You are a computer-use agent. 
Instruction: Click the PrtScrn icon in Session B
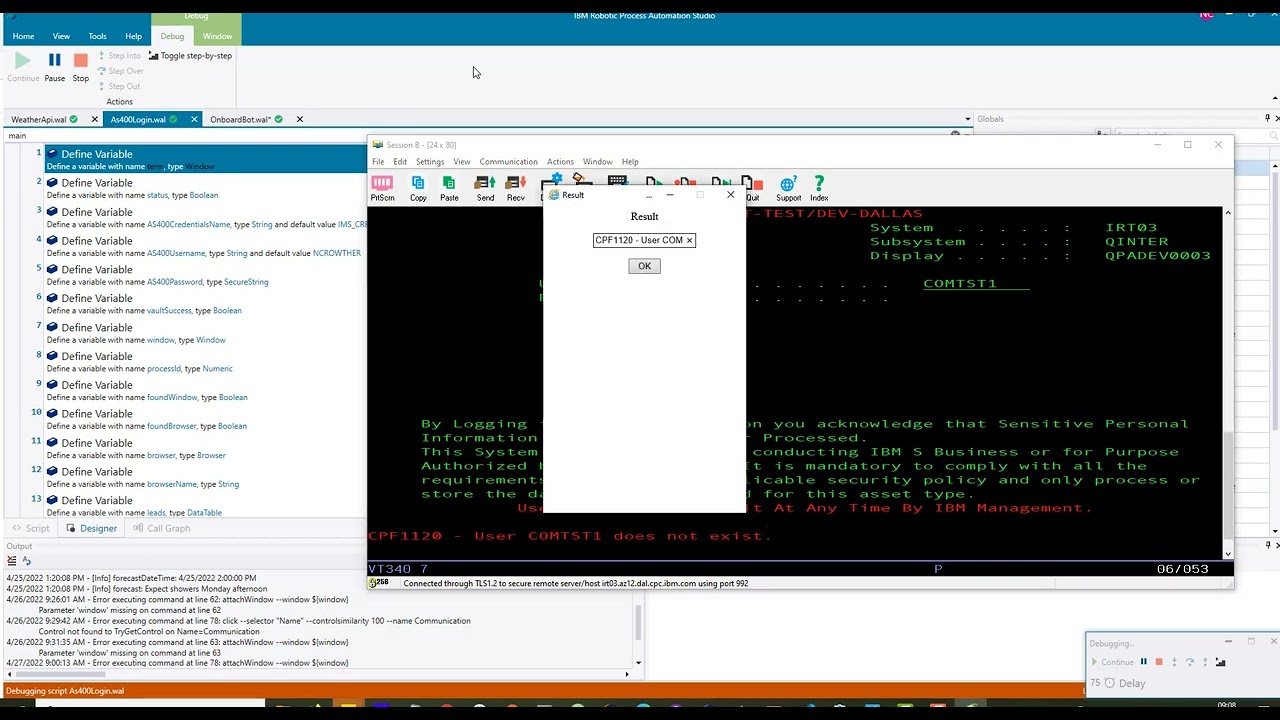pyautogui.click(x=382, y=188)
